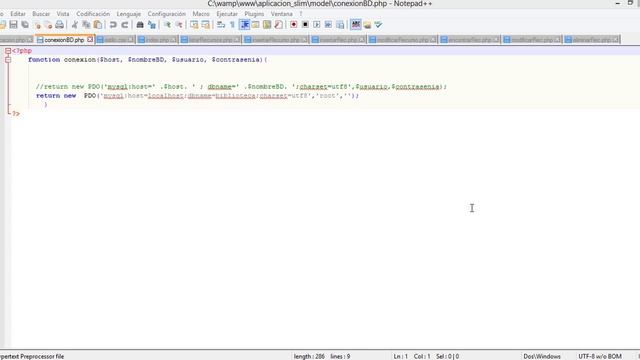Viewport: 640px width, 360px height.
Task: Select the conexionBD.php tab
Action: click(x=64, y=40)
